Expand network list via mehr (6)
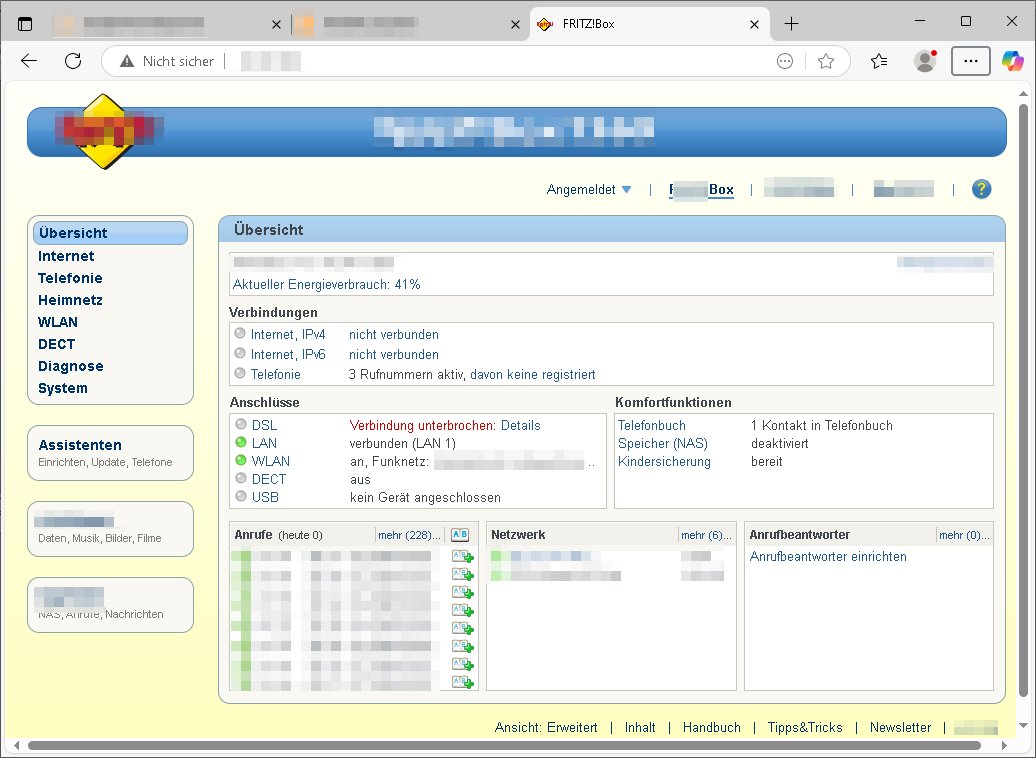The width and height of the screenshot is (1036, 758). 706,535
